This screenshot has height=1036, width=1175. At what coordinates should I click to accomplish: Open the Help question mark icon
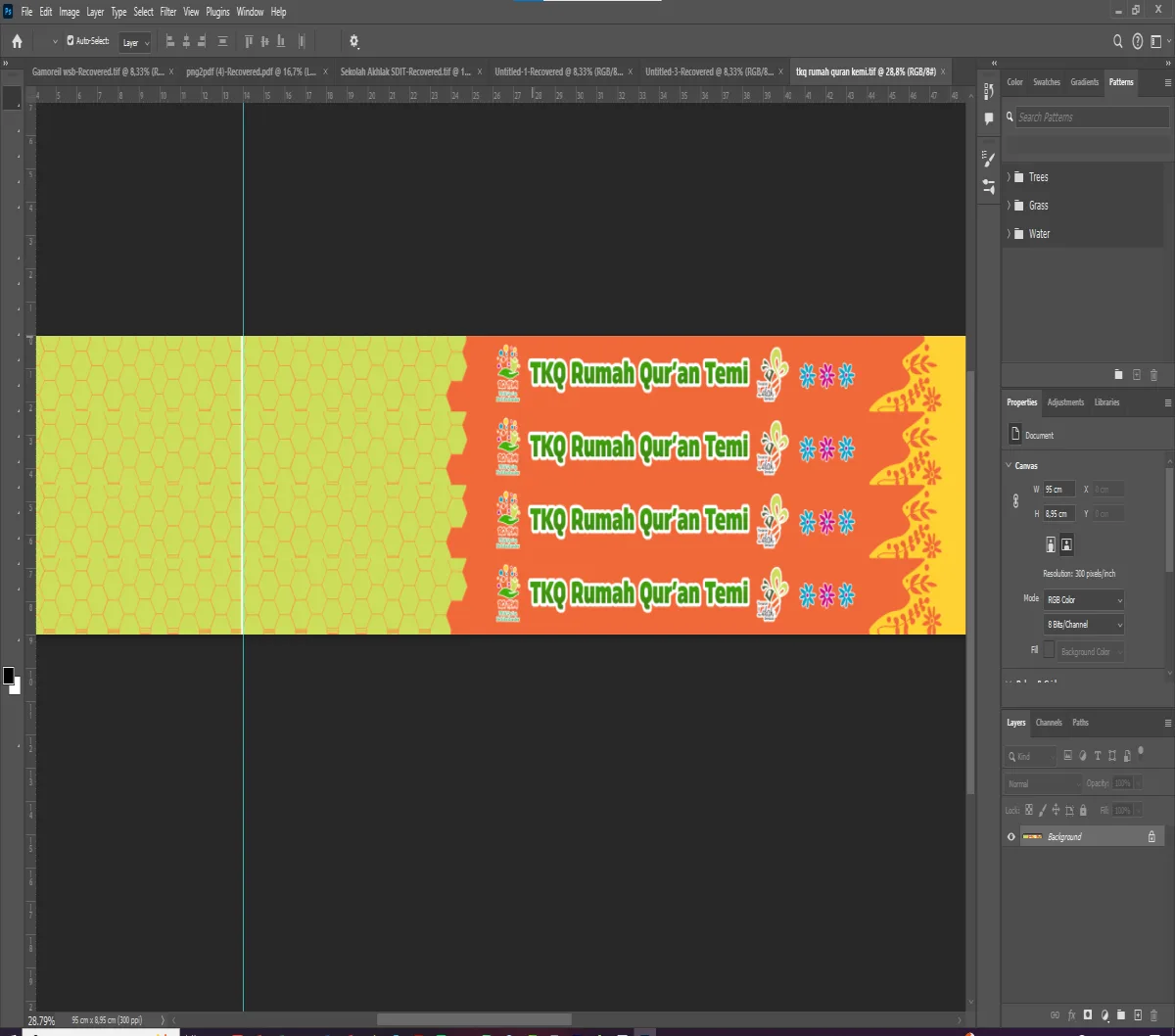point(1137,41)
